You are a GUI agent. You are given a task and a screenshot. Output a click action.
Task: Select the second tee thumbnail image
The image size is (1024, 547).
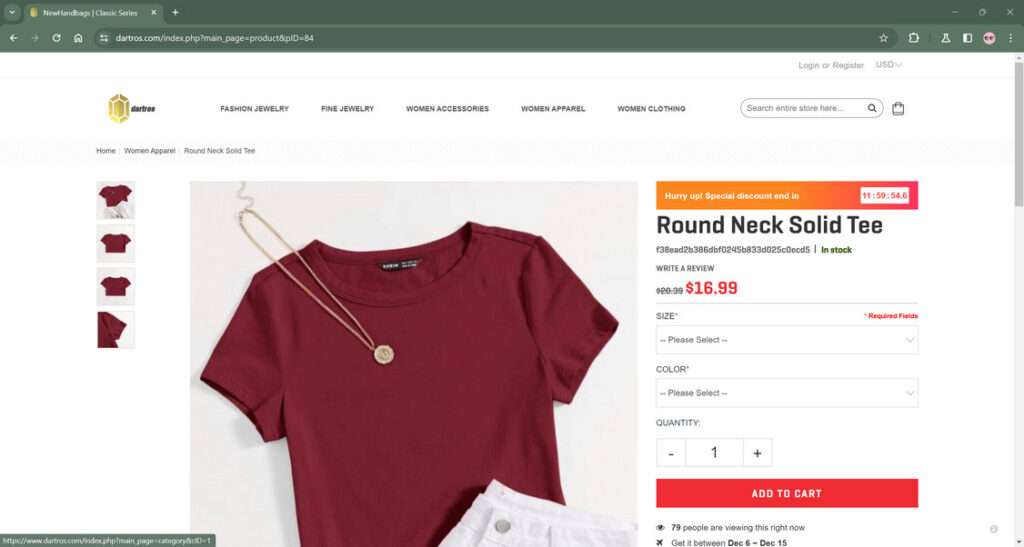116,243
